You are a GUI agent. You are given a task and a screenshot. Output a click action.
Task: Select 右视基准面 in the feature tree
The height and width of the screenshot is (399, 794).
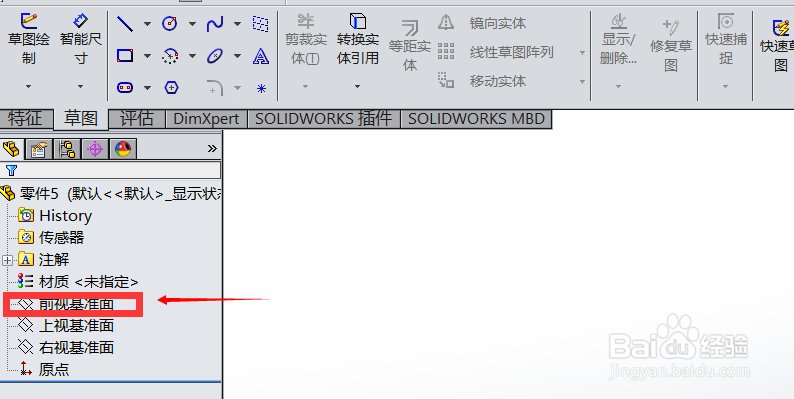point(66,347)
